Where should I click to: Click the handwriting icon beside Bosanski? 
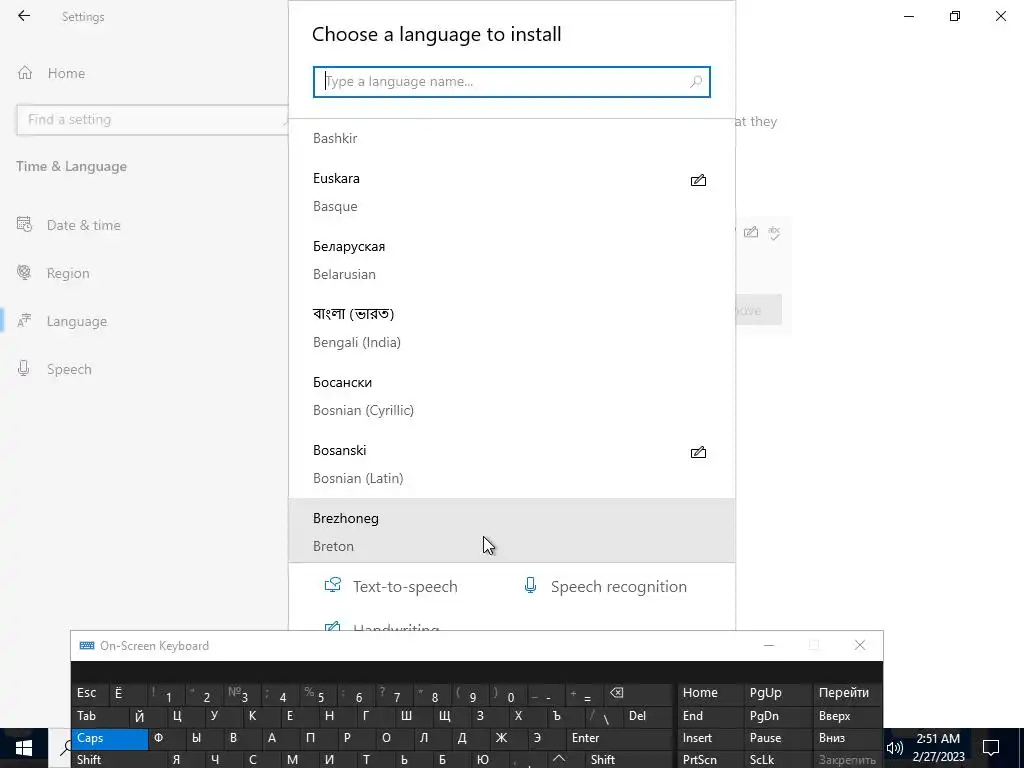(x=698, y=452)
